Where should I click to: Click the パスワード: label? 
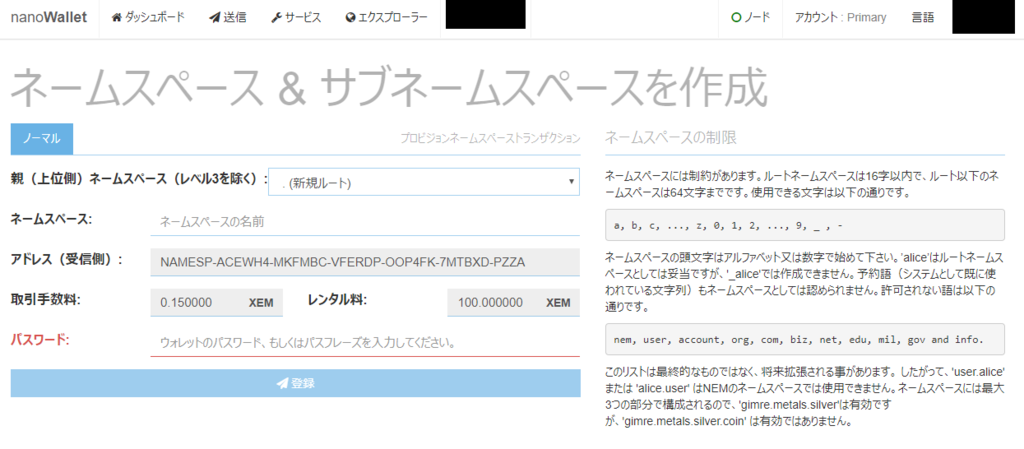point(40,339)
